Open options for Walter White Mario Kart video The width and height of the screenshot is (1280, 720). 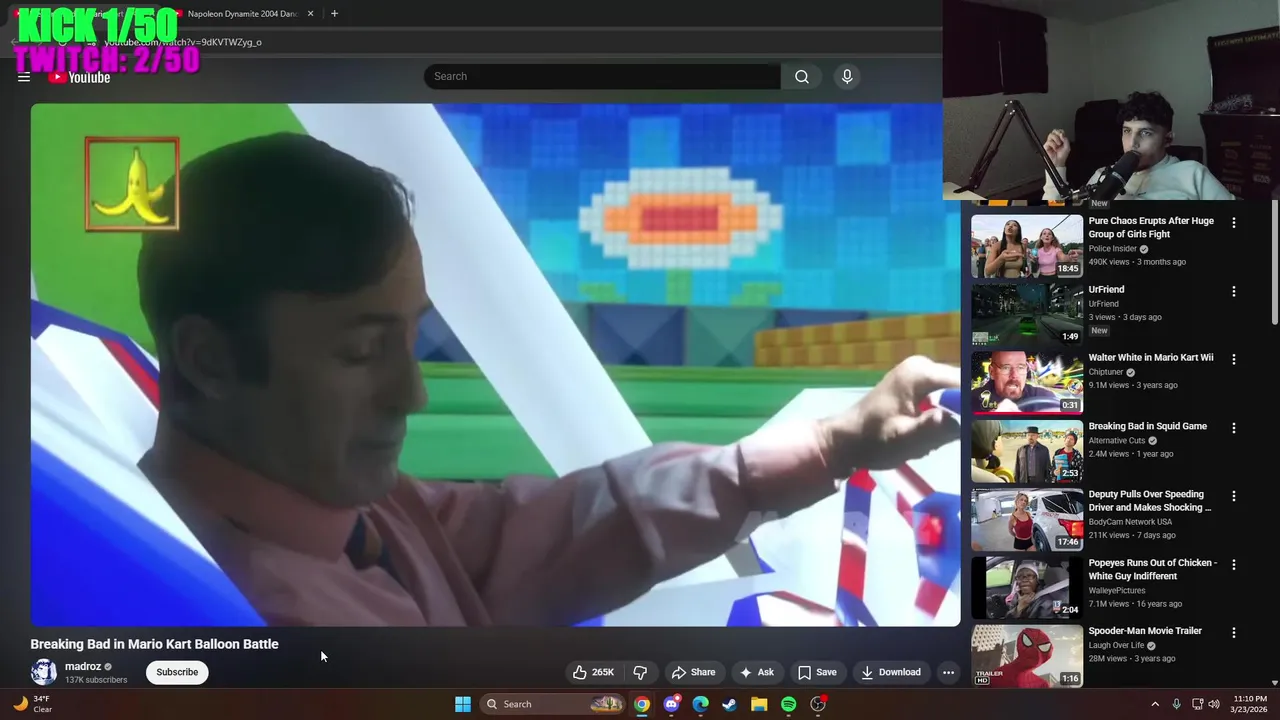pos(1233,359)
